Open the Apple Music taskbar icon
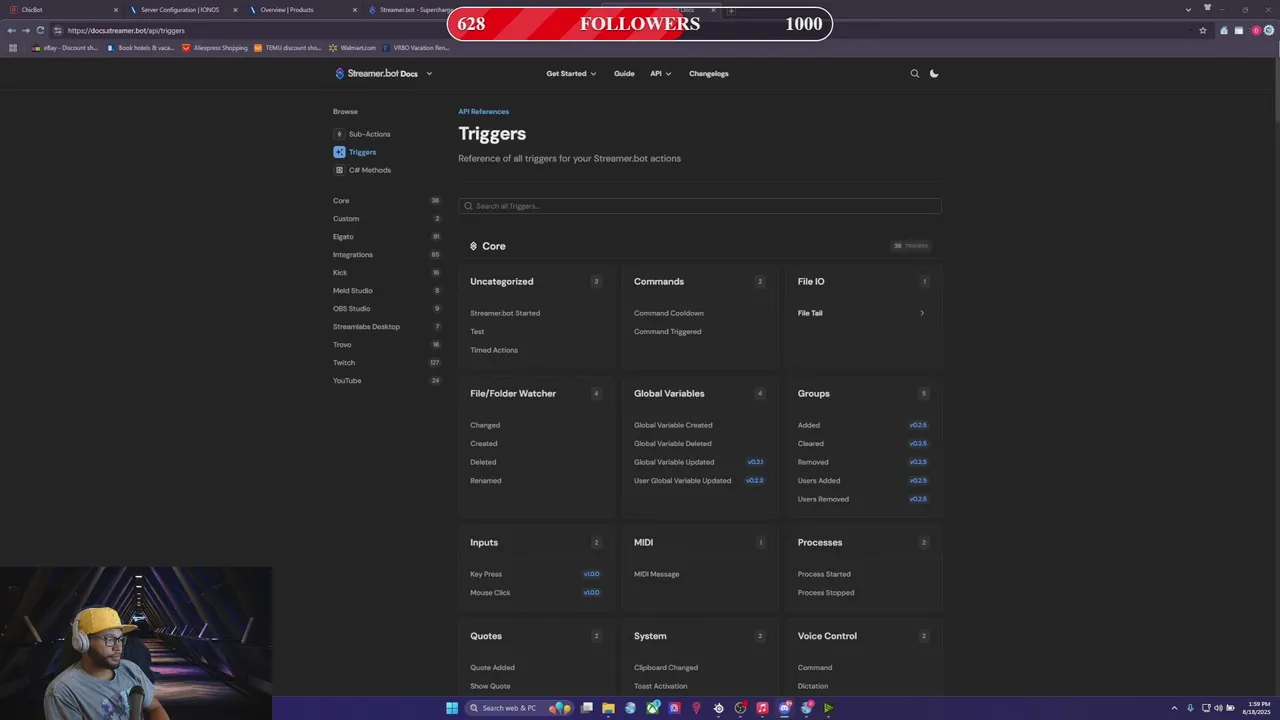Screen dimensions: 1280x720 tap(762, 708)
